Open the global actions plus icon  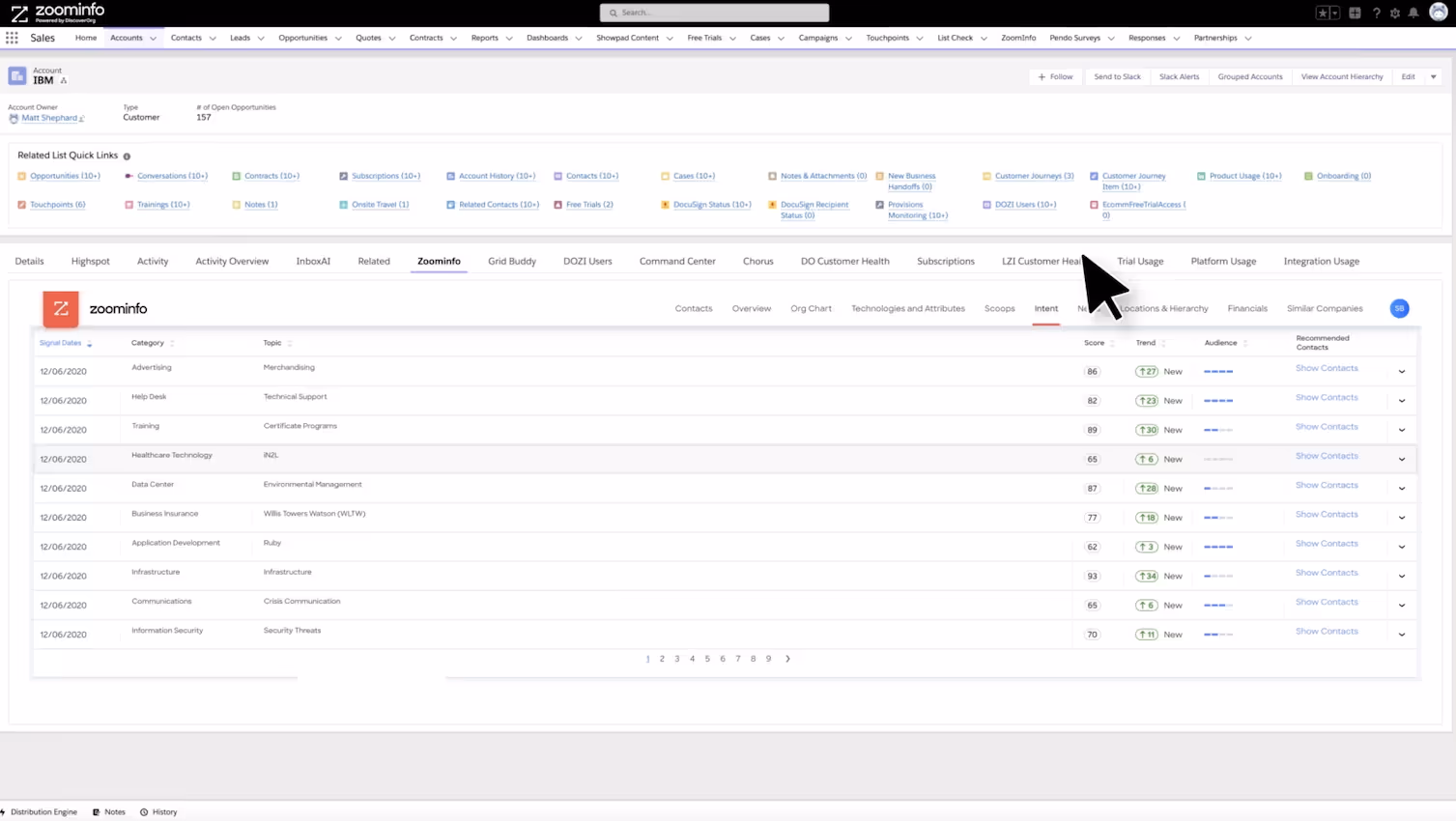[x=1355, y=13]
